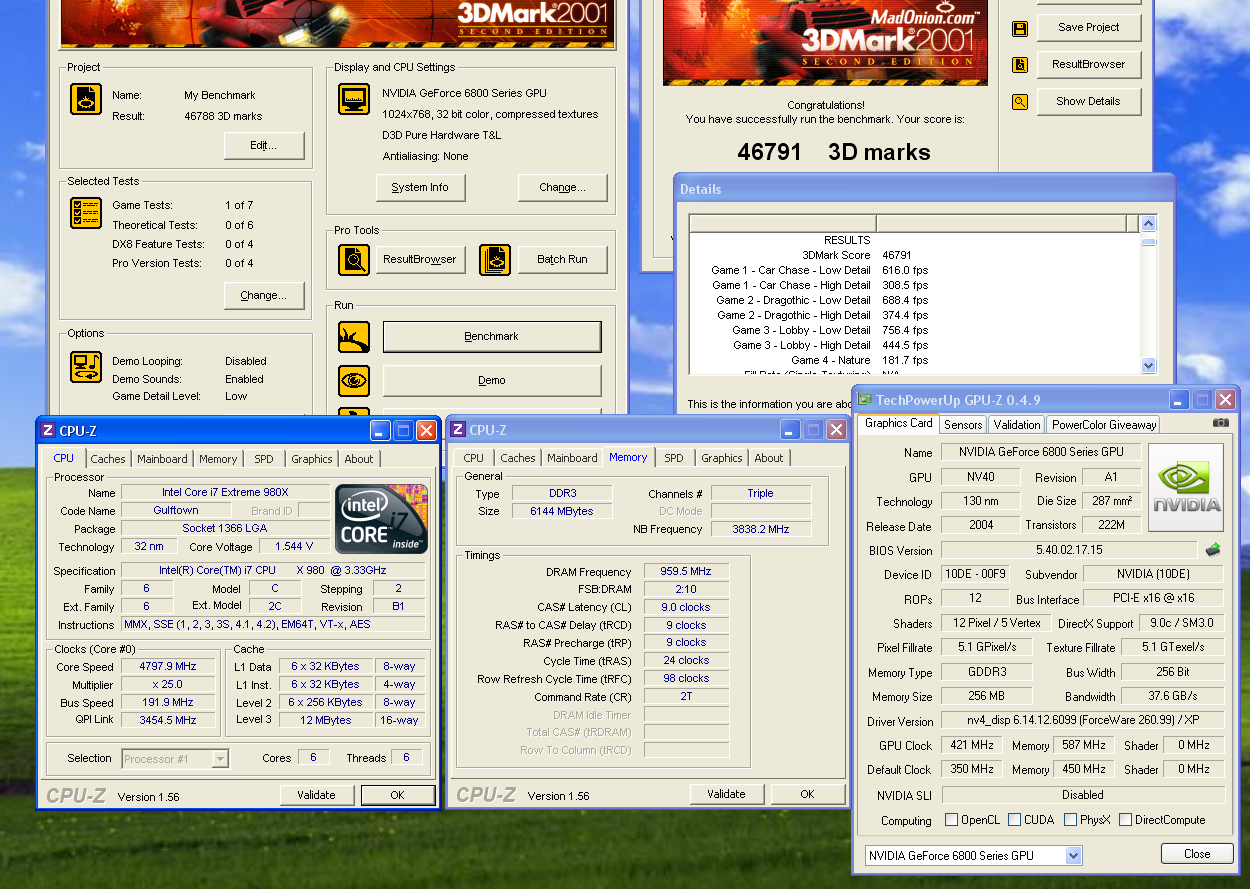This screenshot has height=889, width=1250.
Task: Open the Mainboard tab in the CPU-Z processor window
Action: click(163, 459)
